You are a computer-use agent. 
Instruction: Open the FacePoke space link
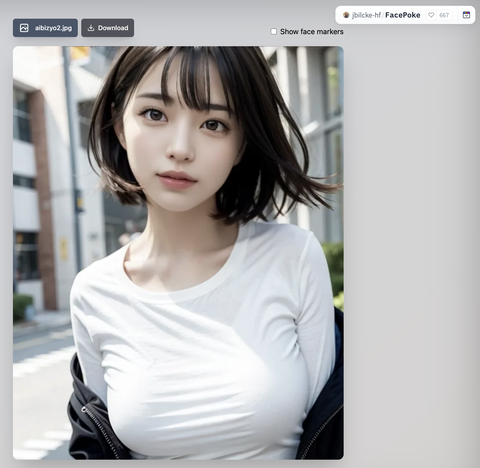(402, 15)
